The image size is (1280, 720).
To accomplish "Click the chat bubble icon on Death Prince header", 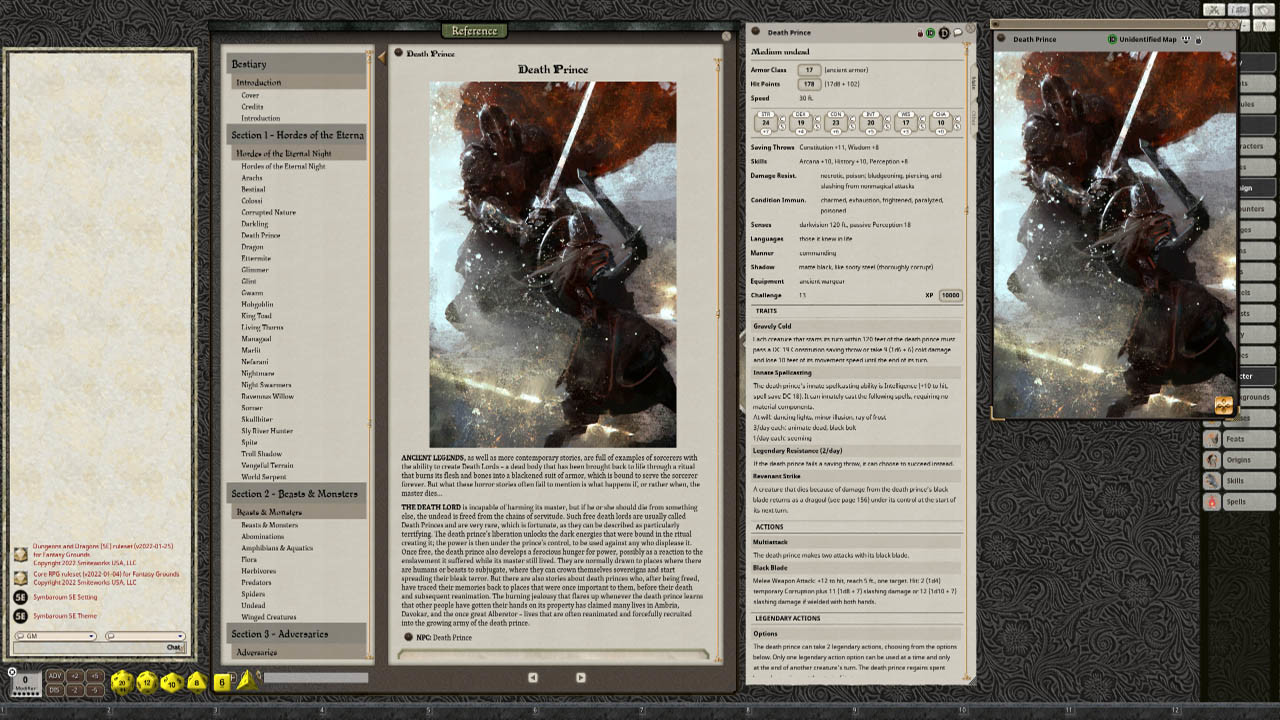I will tap(957, 32).
